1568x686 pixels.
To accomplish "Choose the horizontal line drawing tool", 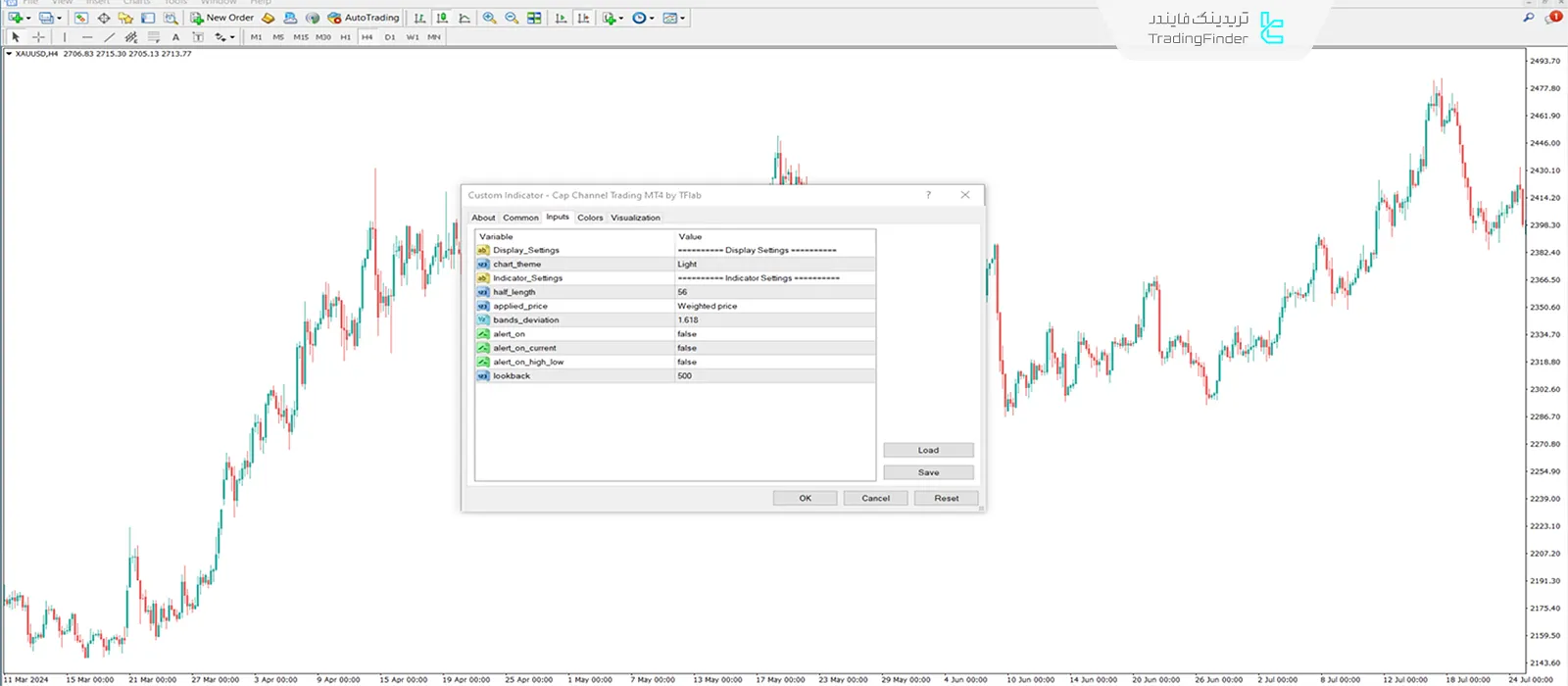I will tap(87, 37).
